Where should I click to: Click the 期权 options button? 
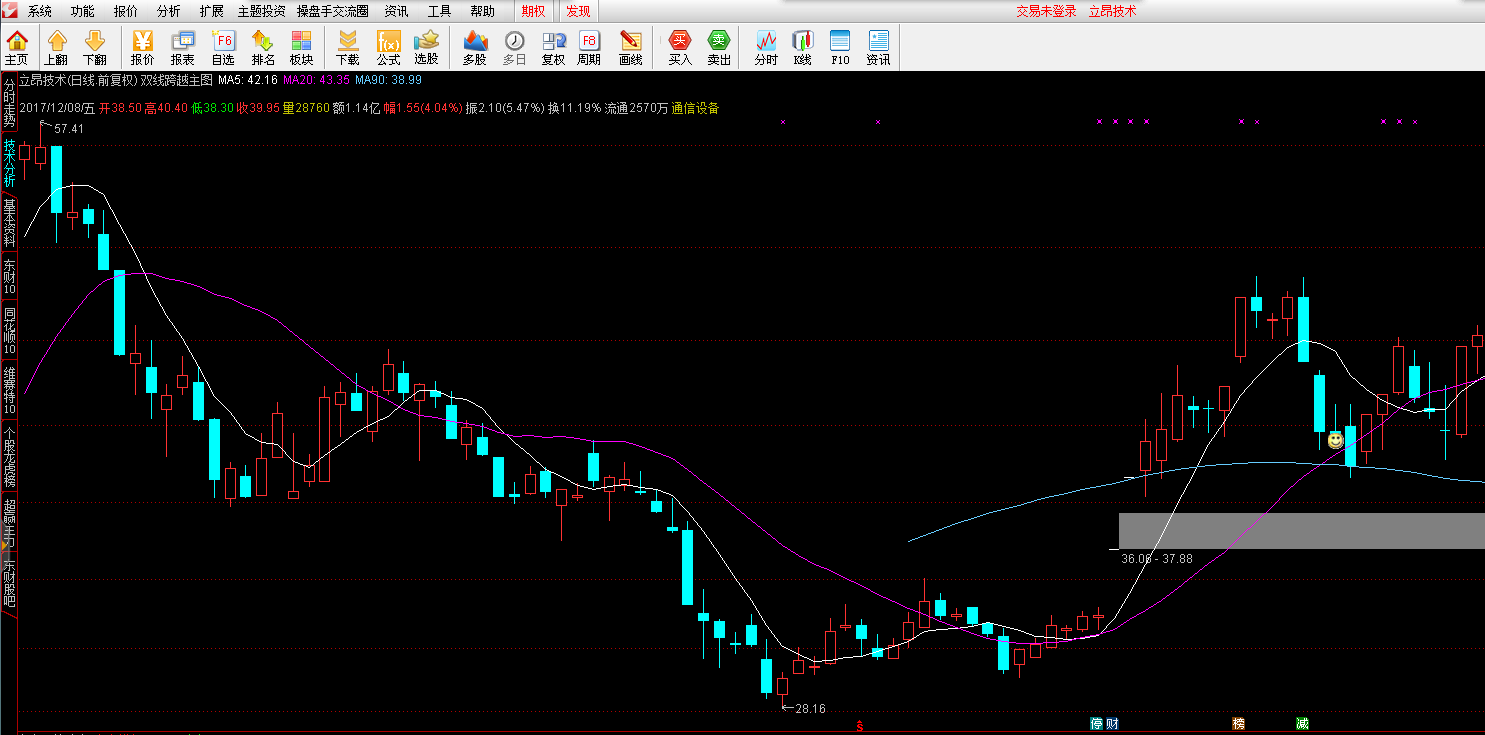point(534,12)
